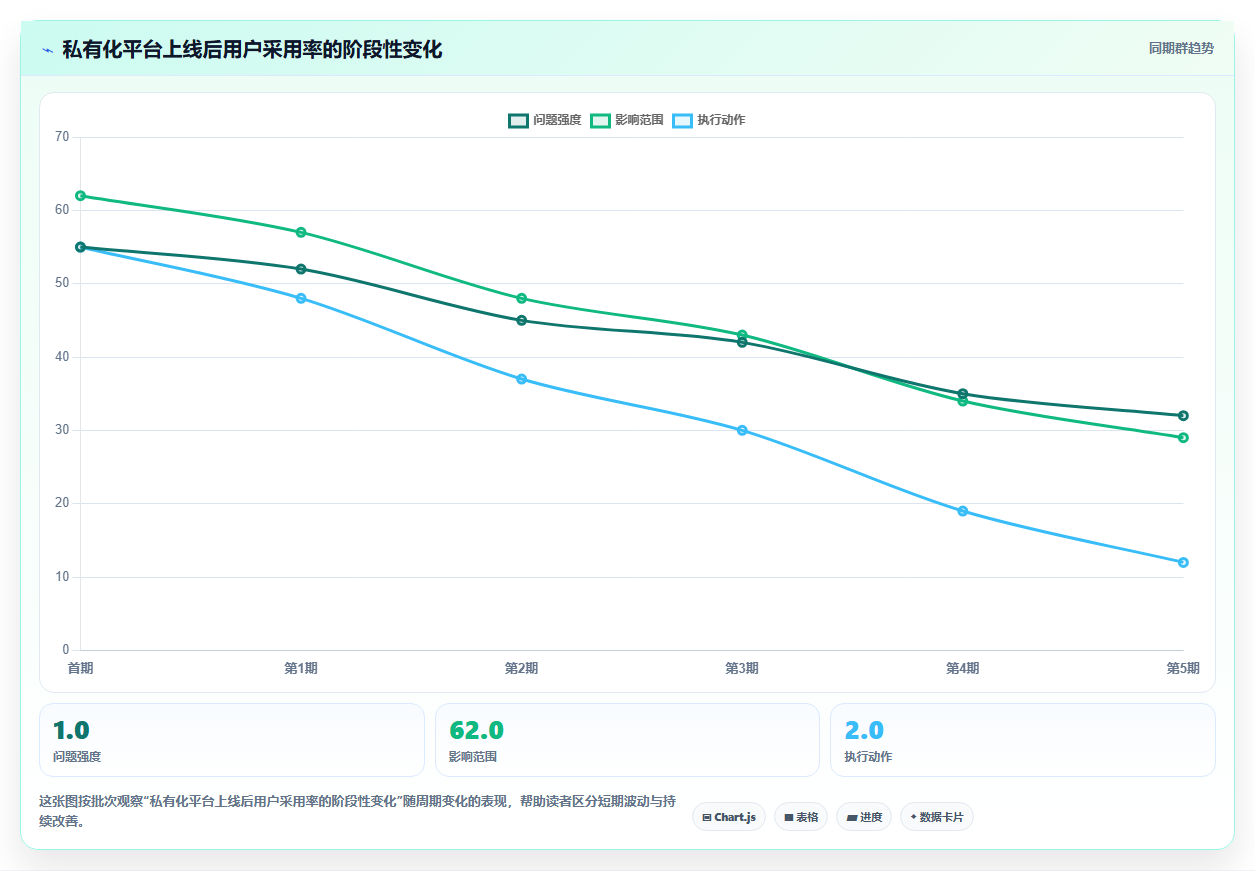Click the description paragraph below the cards

click(x=357, y=811)
